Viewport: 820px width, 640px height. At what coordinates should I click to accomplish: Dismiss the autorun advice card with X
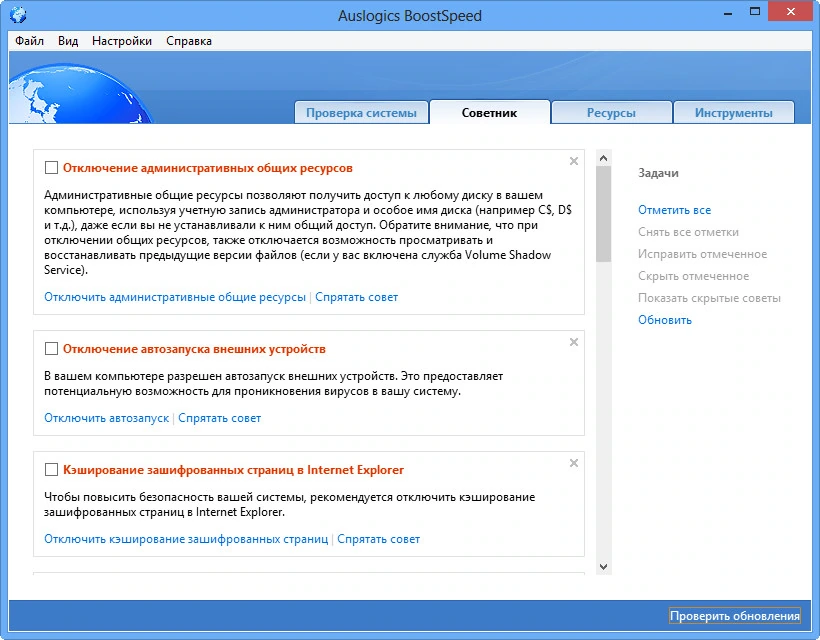click(x=574, y=342)
